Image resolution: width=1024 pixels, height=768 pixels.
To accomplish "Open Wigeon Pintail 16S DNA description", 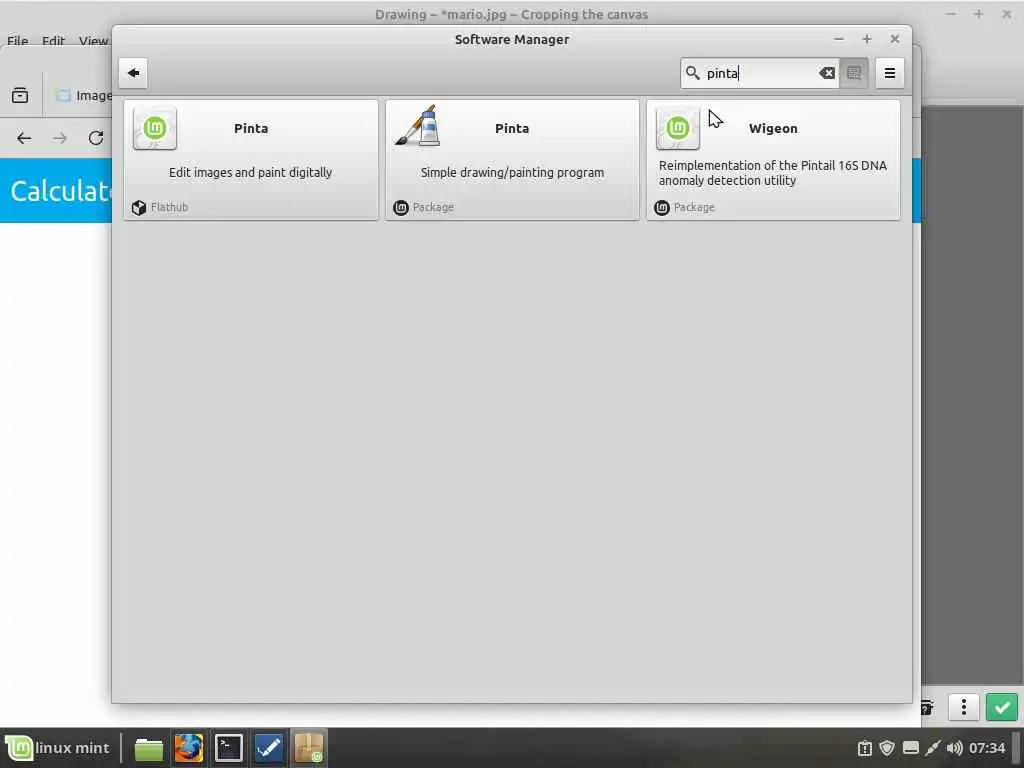I will 773,173.
